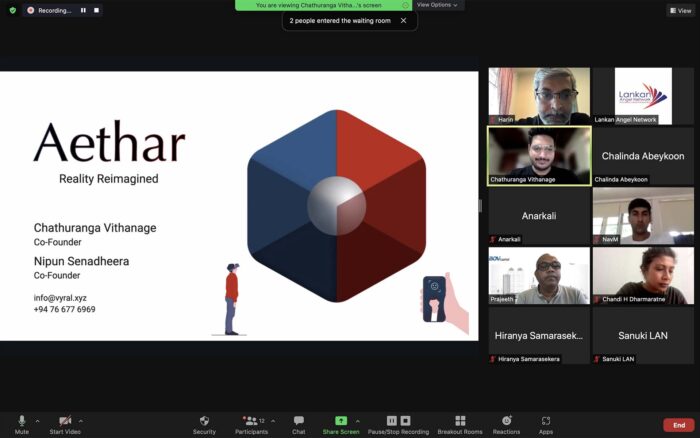Image resolution: width=700 pixels, height=438 pixels.
Task: Expand video options arrow beside Start Video
Action: pyautogui.click(x=81, y=420)
